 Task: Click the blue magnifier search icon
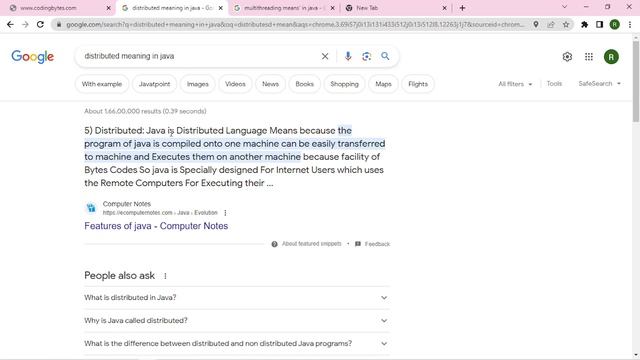click(385, 56)
